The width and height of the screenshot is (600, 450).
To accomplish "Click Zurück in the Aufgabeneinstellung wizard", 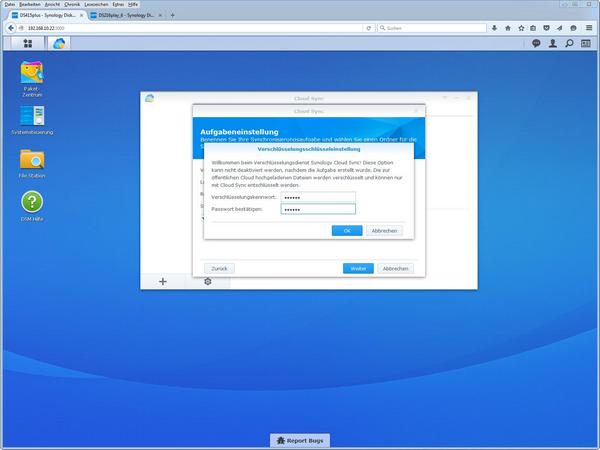I will (219, 269).
